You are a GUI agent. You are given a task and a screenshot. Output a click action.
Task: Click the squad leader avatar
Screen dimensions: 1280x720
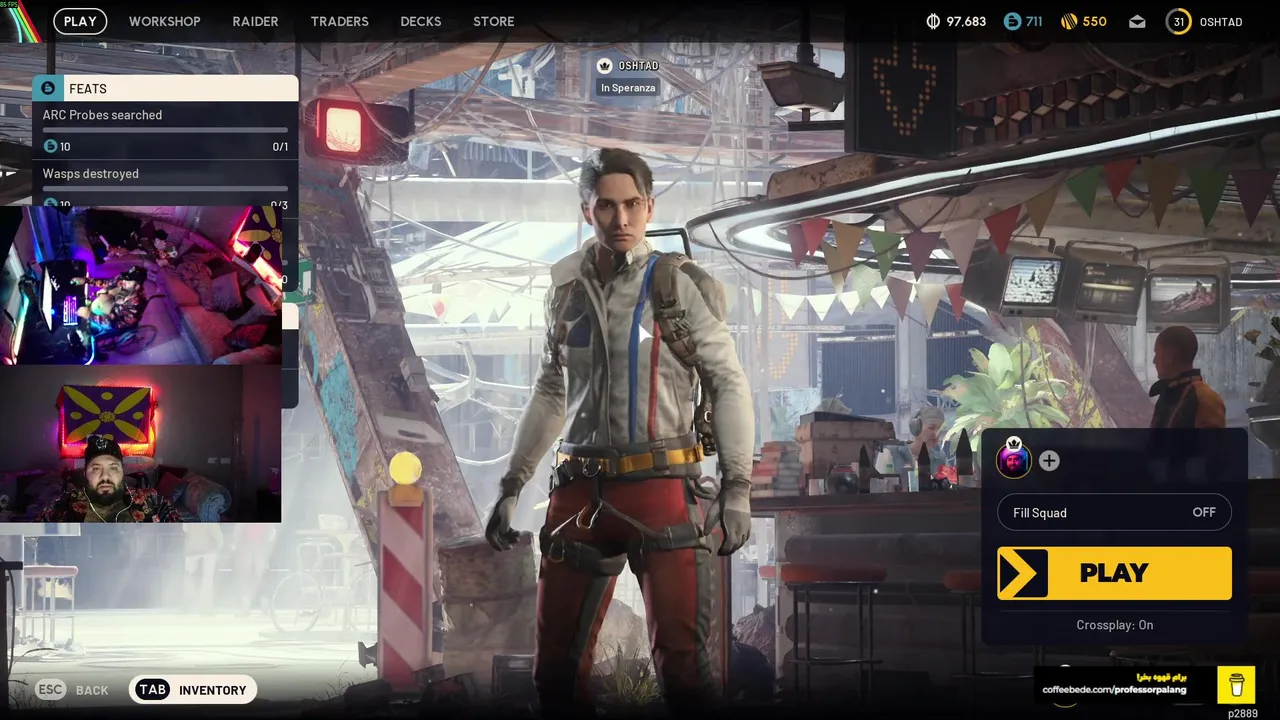point(1014,460)
